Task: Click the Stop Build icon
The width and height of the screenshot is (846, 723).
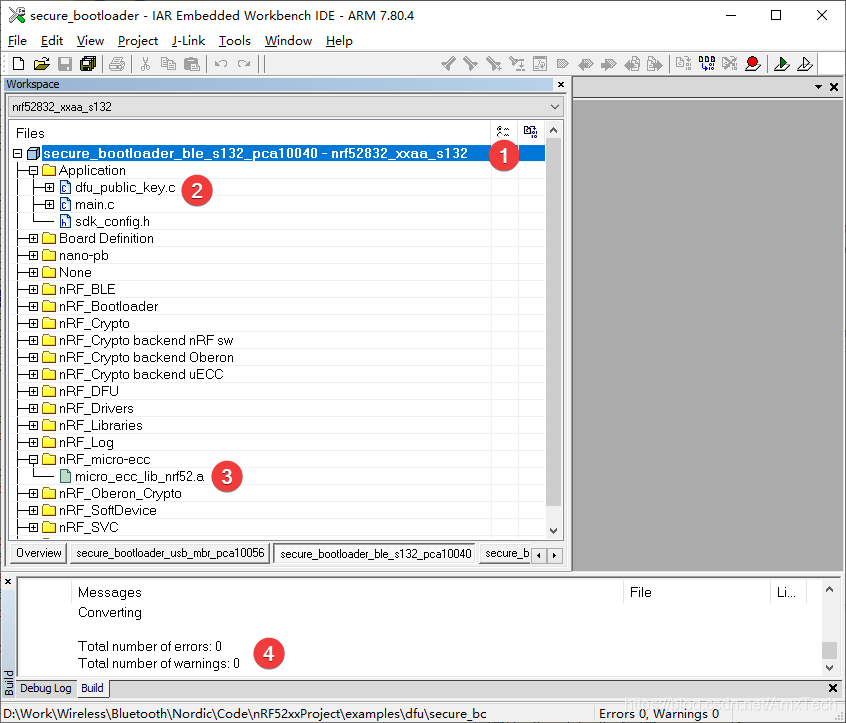Action: 729,64
